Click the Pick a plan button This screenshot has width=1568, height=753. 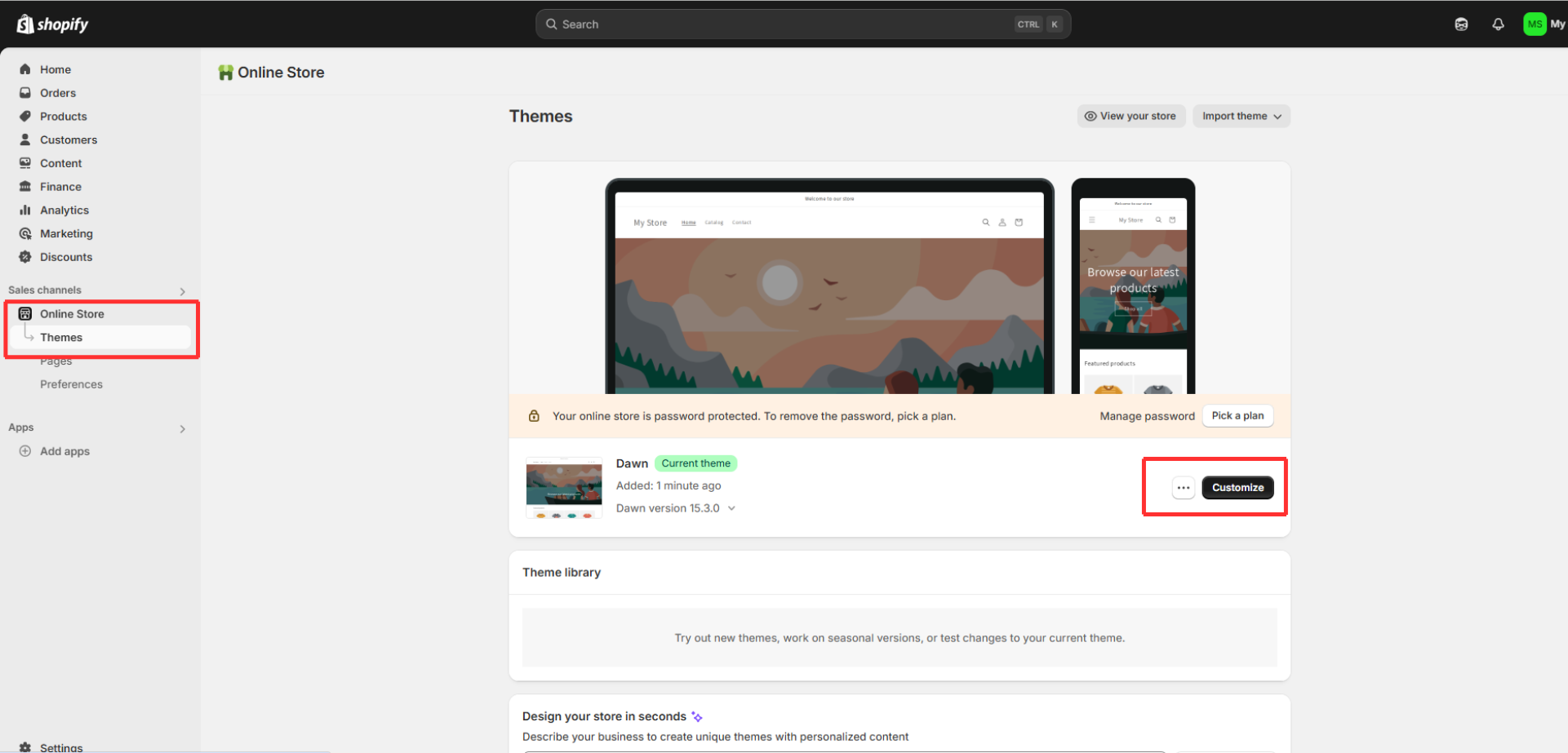(x=1237, y=415)
